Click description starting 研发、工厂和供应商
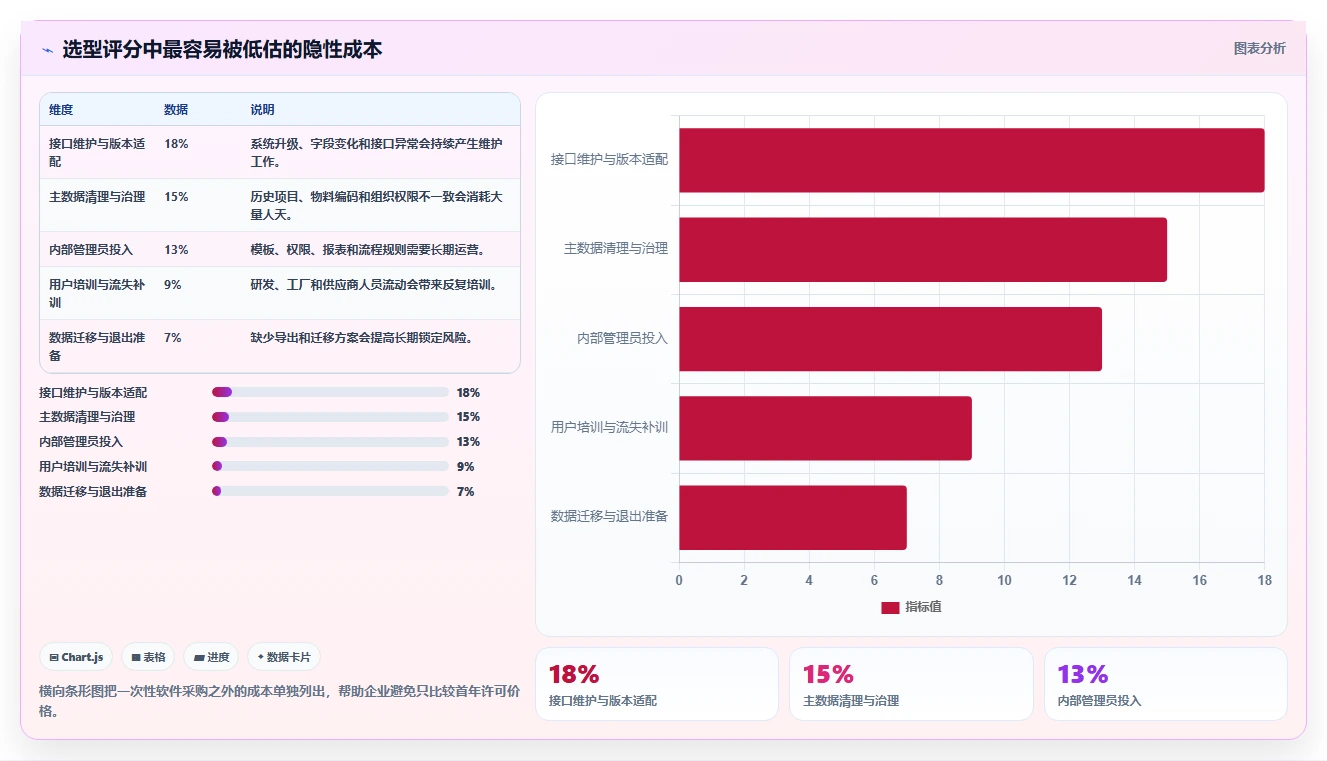Viewport: 1327px width, 761px height. coord(374,285)
